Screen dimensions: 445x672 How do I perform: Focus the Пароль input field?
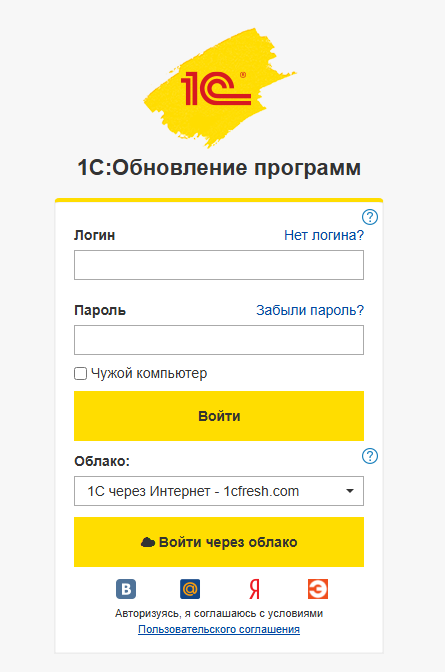click(219, 340)
